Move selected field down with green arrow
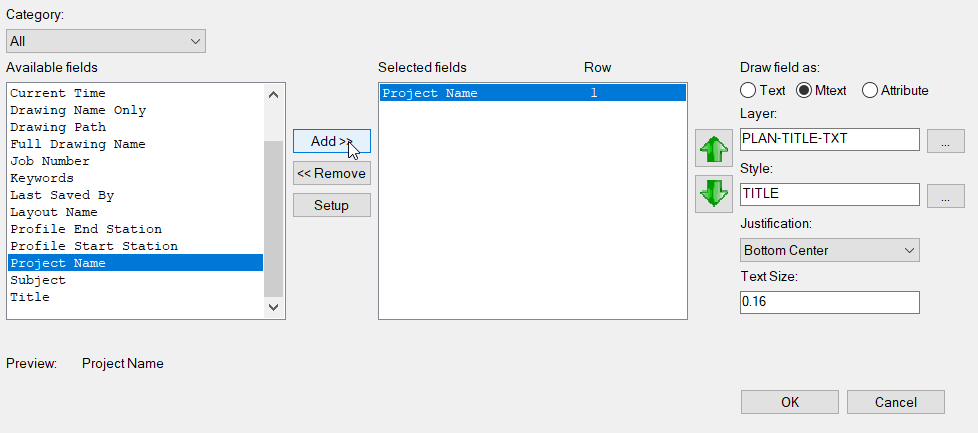 714,196
